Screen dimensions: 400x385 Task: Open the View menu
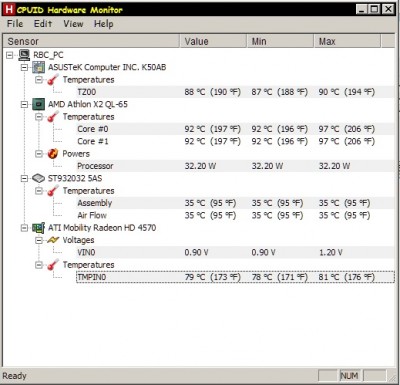(x=73, y=24)
